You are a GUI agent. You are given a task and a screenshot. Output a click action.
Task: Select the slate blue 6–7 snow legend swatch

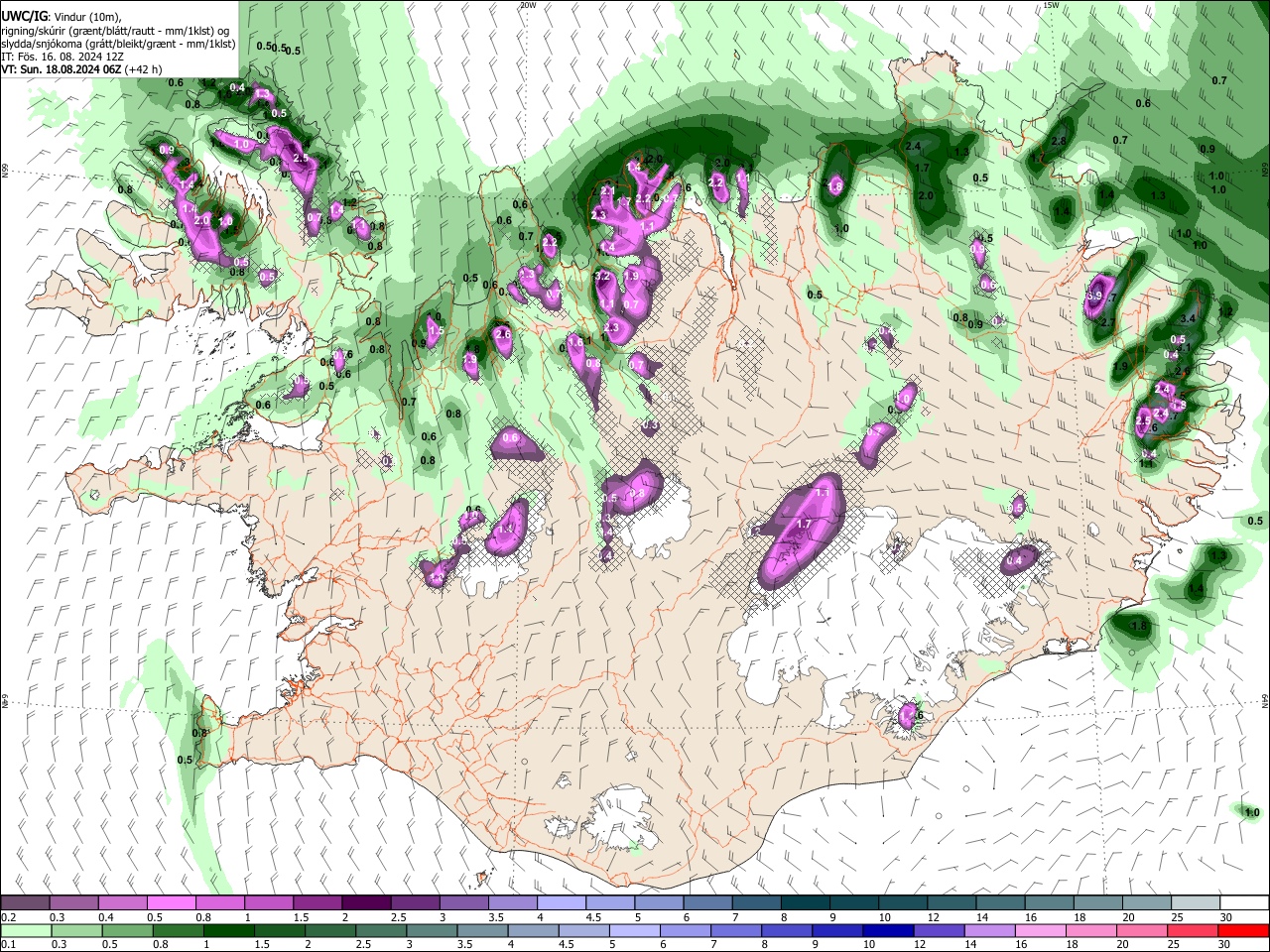(x=708, y=902)
